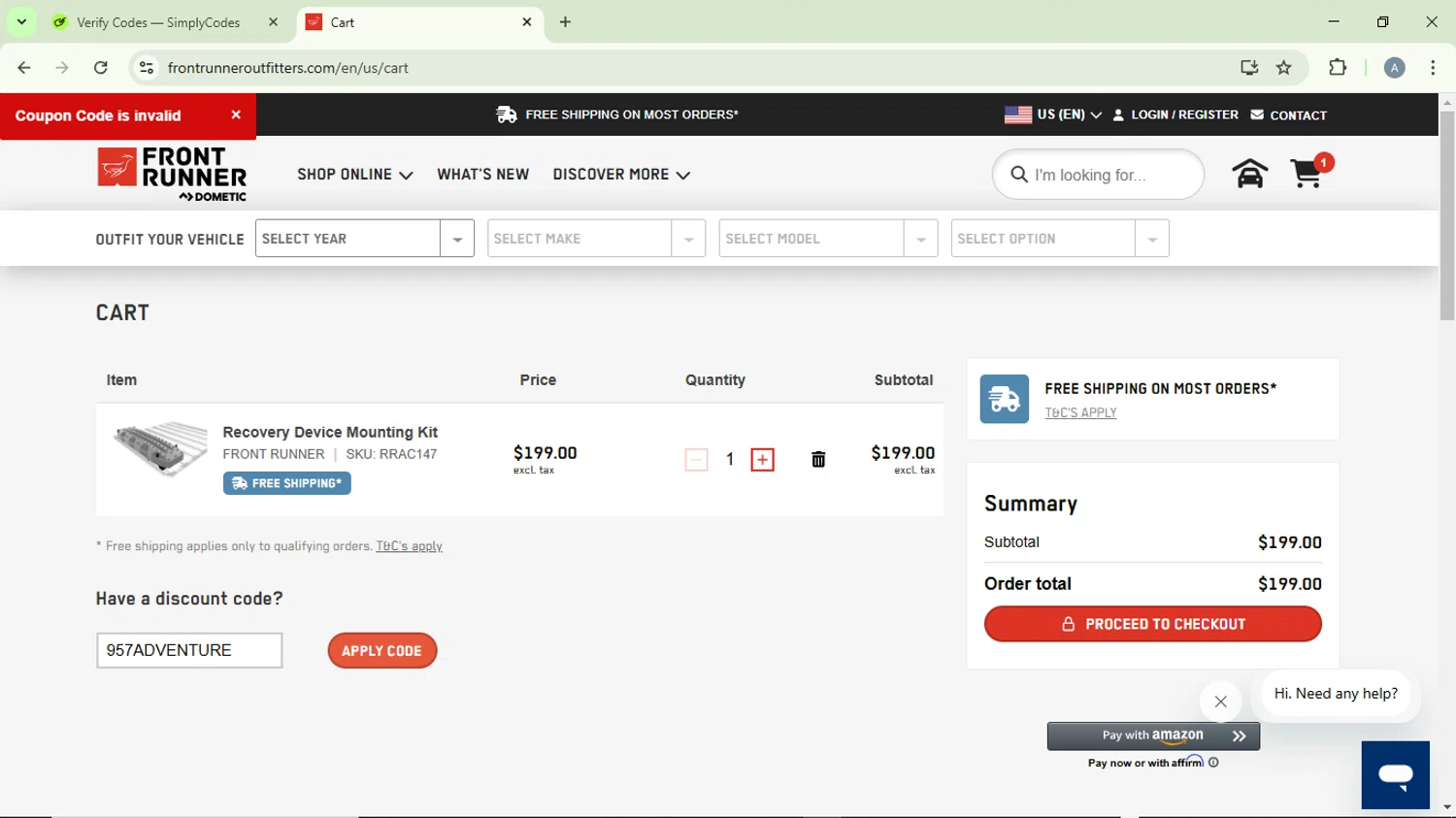Click the product thumbnail image
The width and height of the screenshot is (1456, 818).
(160, 448)
